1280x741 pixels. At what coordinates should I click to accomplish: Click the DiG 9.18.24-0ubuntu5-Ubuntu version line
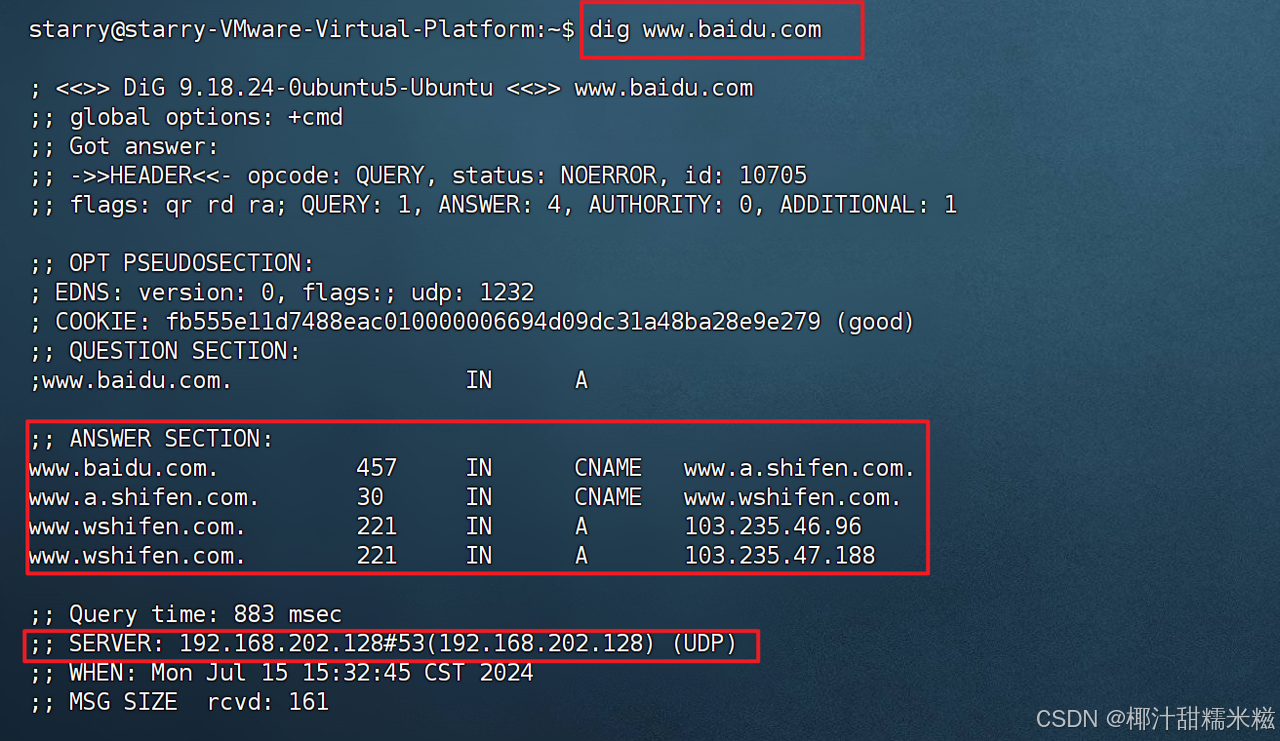pos(391,88)
